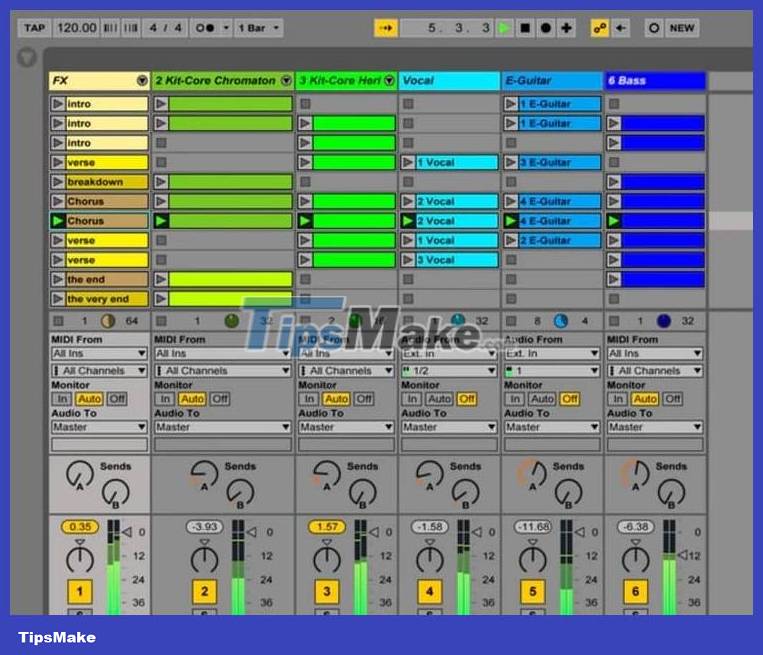Click first-row stop slot in Bass track

pyautogui.click(x=614, y=104)
